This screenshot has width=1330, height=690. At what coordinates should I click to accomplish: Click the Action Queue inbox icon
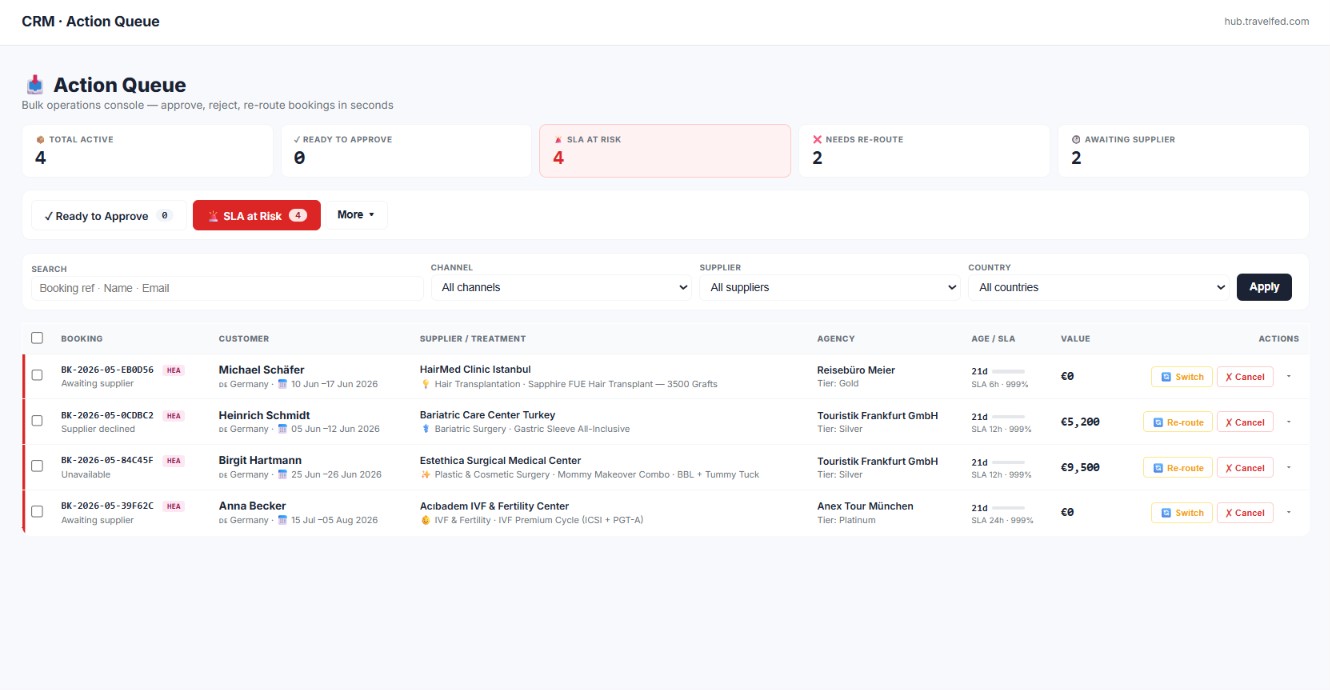pyautogui.click(x=35, y=85)
